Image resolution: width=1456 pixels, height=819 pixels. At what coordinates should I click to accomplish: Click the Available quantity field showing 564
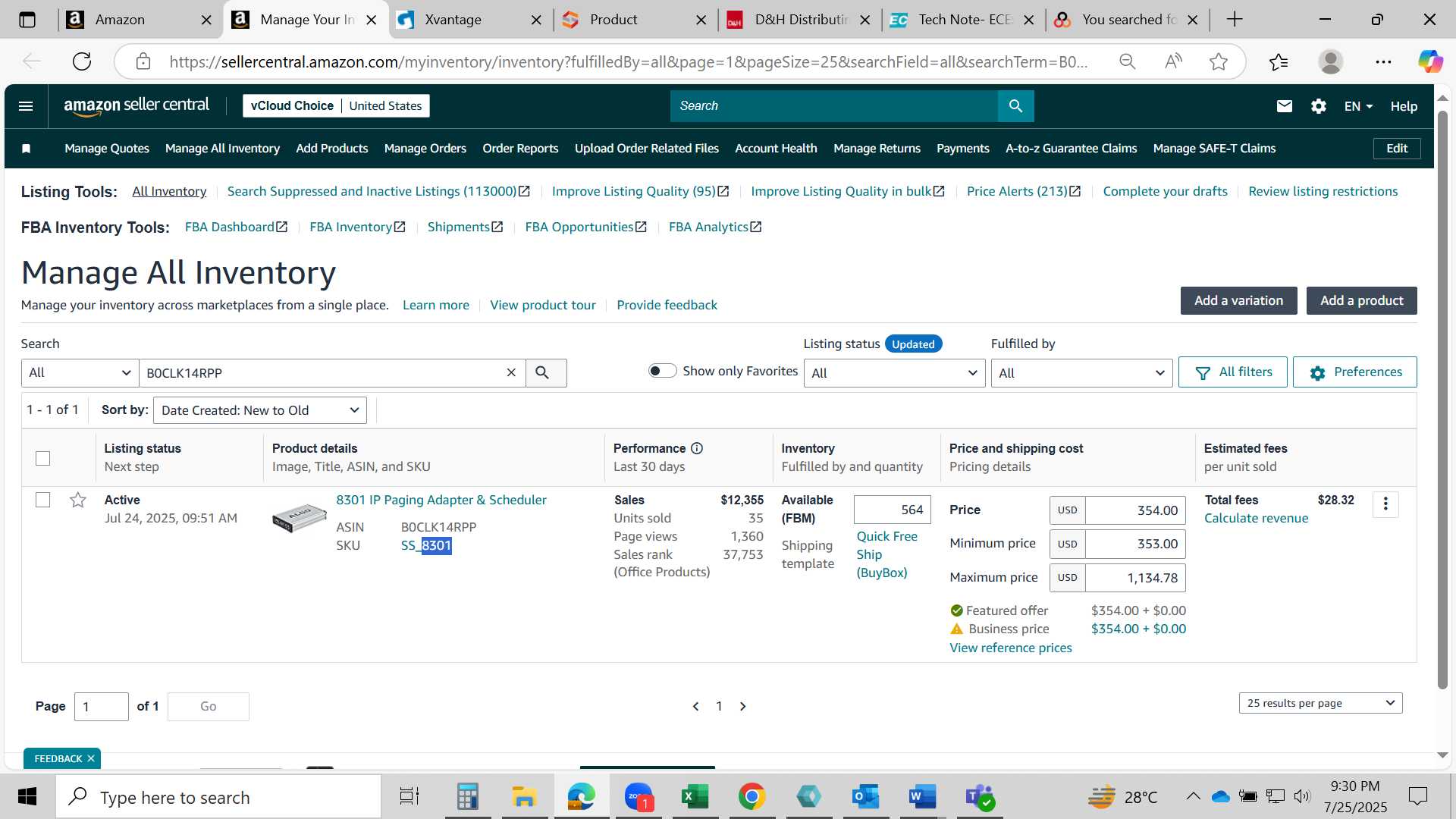(892, 510)
